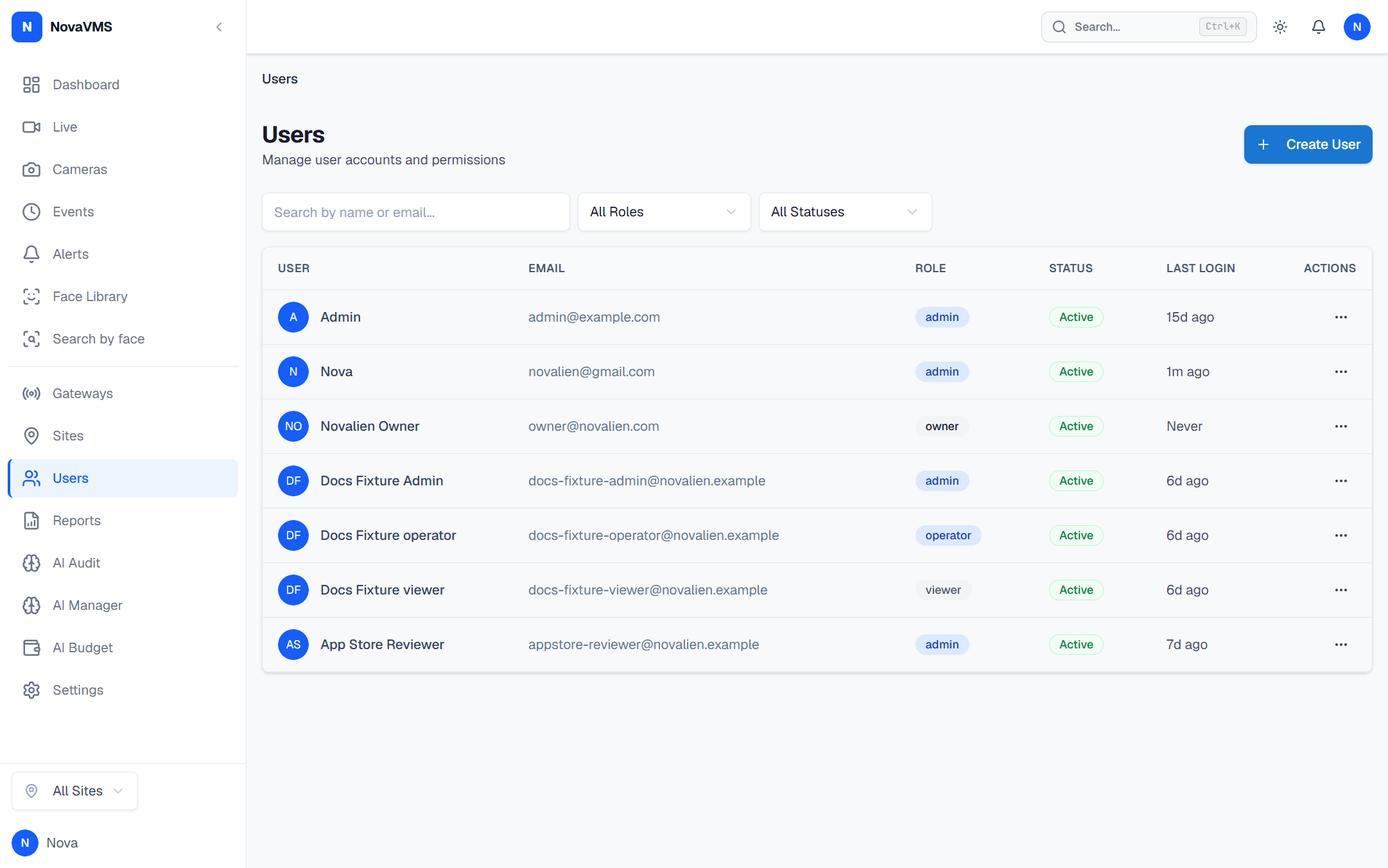1388x868 pixels.
Task: Open the AI Budget wallet icon
Action: pos(31,648)
